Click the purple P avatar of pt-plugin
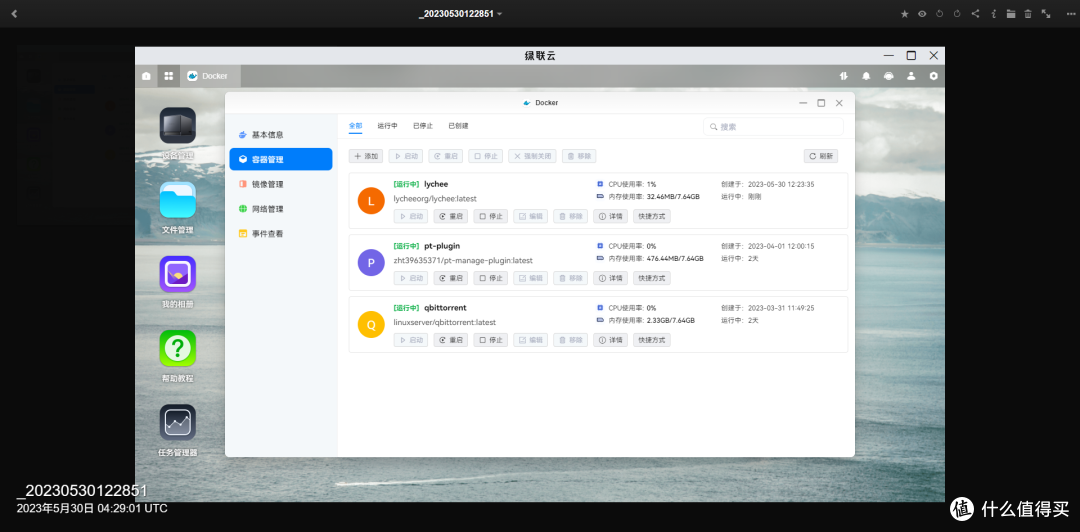The image size is (1080, 532). [371, 263]
